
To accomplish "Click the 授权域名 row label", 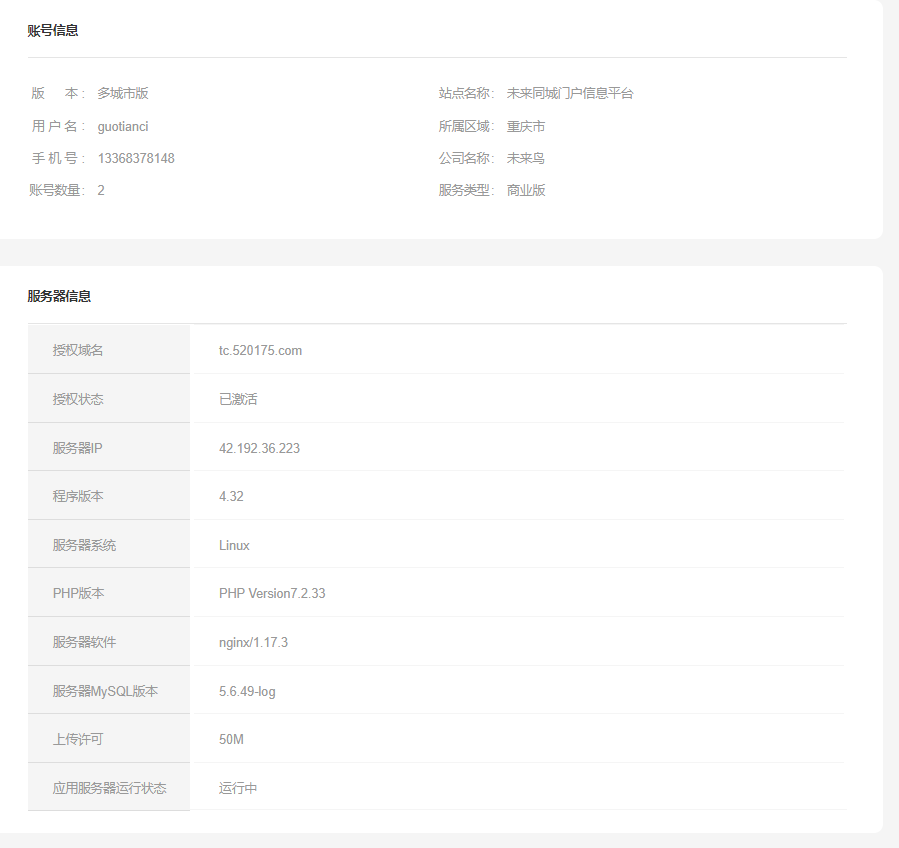I will point(78,350).
